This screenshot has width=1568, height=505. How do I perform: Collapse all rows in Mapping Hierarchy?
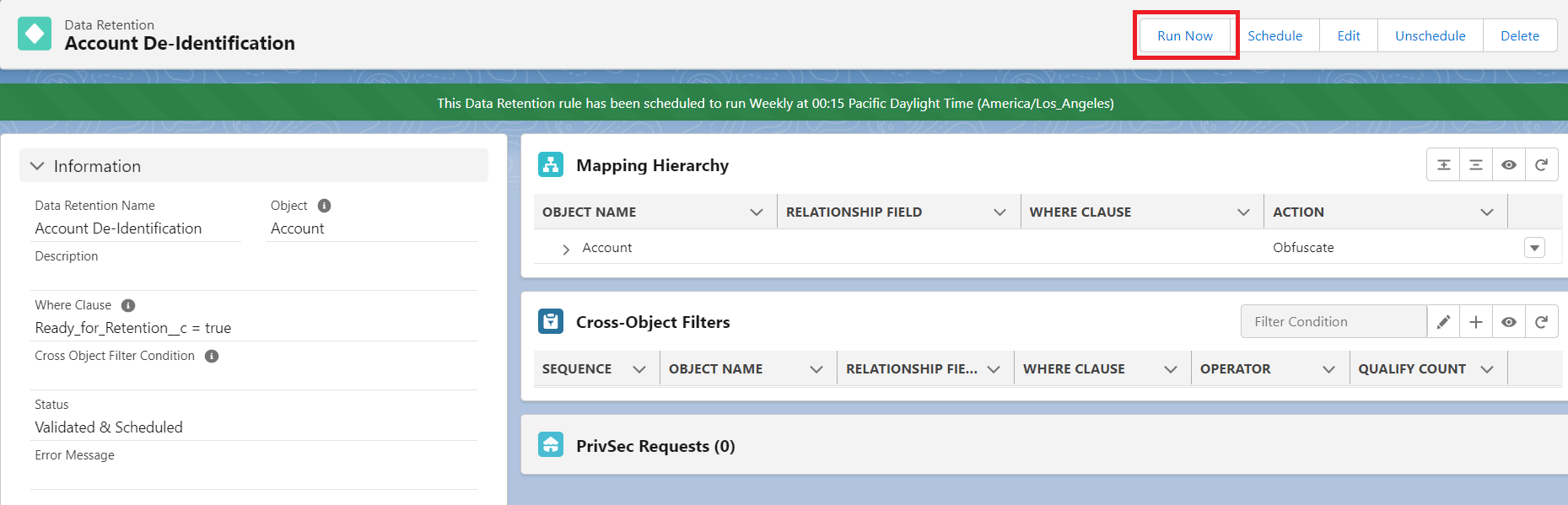1475,165
